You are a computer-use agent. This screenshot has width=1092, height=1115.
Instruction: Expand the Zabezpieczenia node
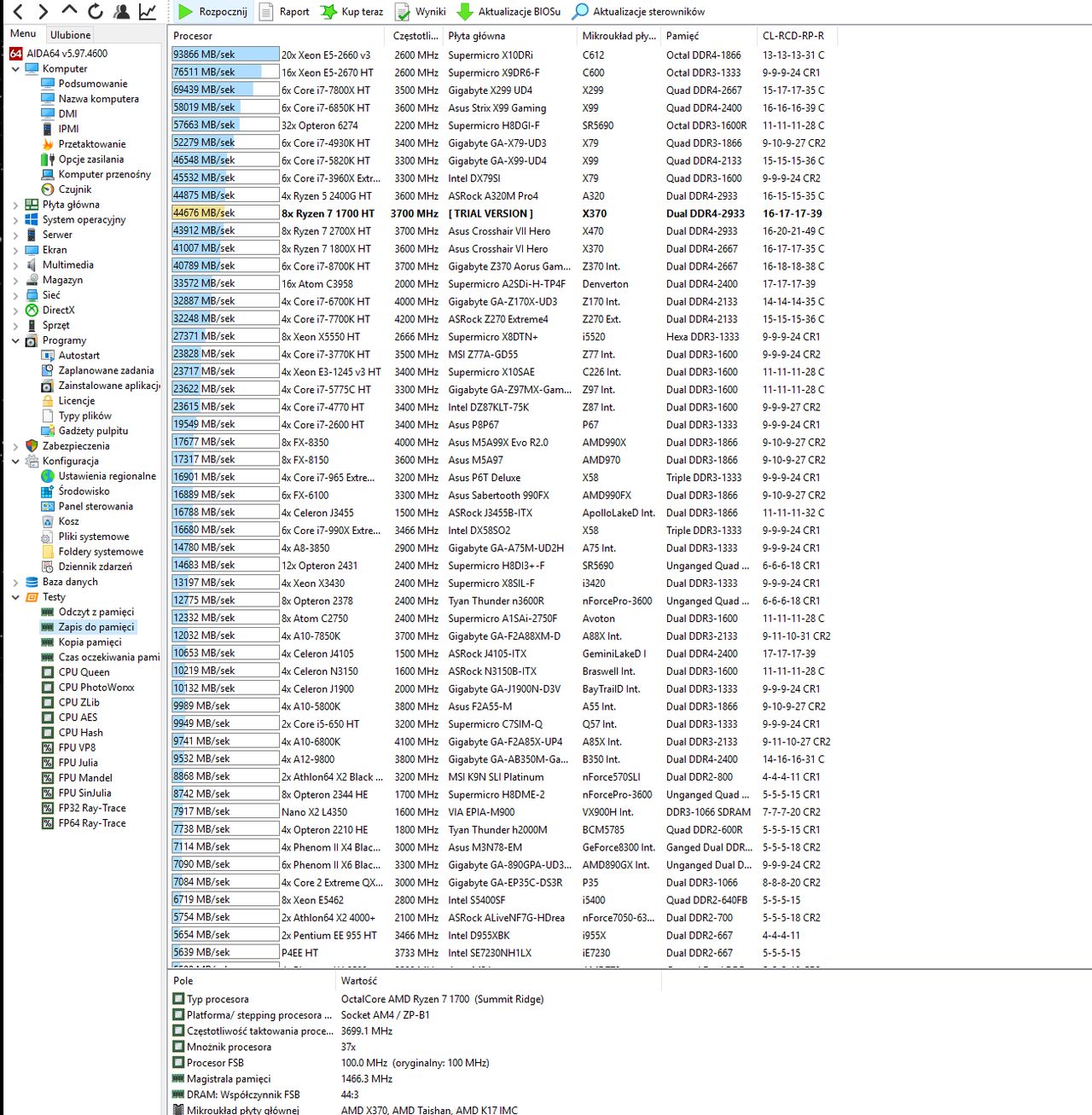tap(15, 446)
